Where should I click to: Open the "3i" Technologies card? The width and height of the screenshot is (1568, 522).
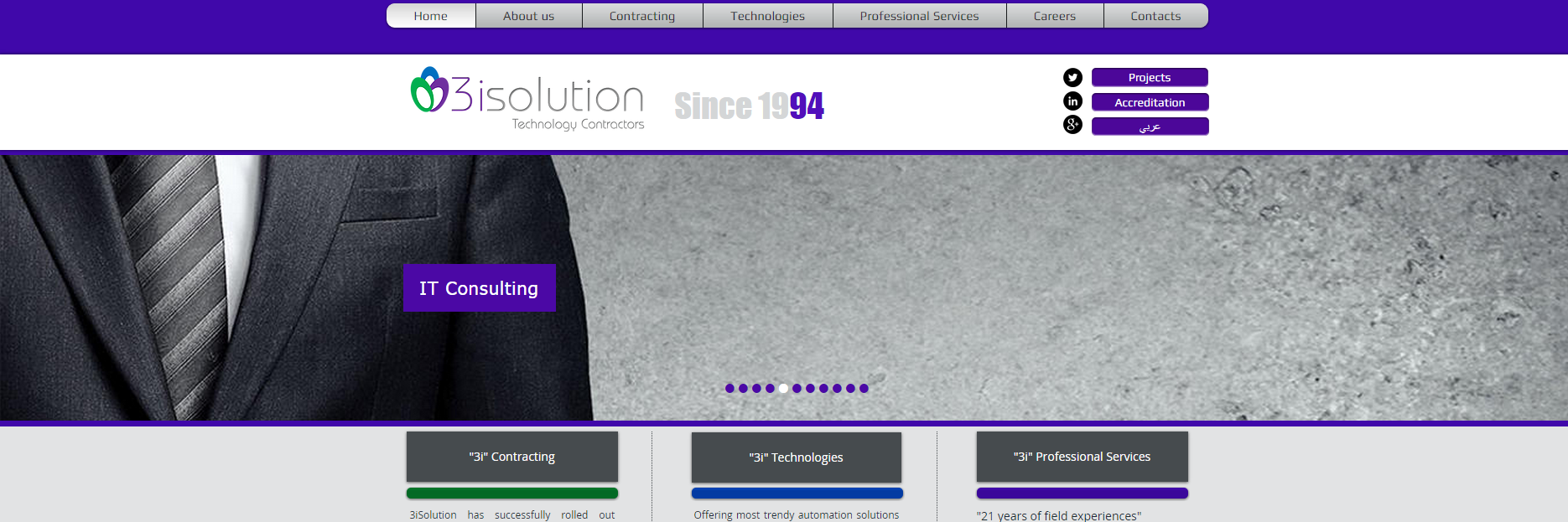[797, 457]
